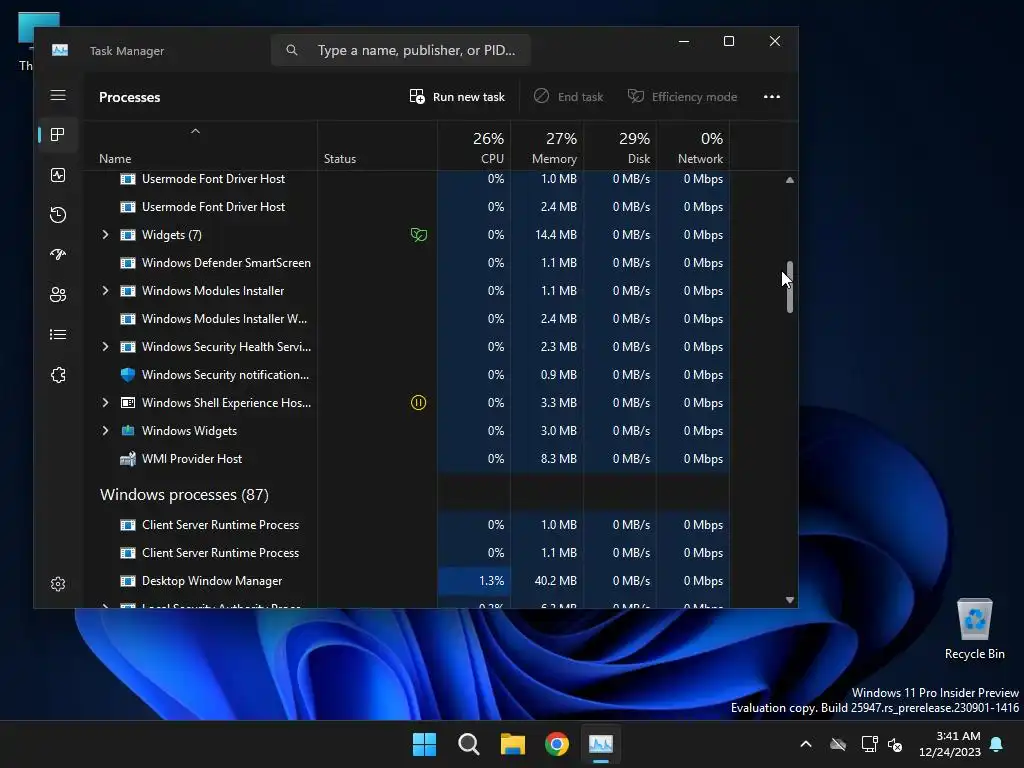Click the sort direction chevron above Name

[x=195, y=131]
